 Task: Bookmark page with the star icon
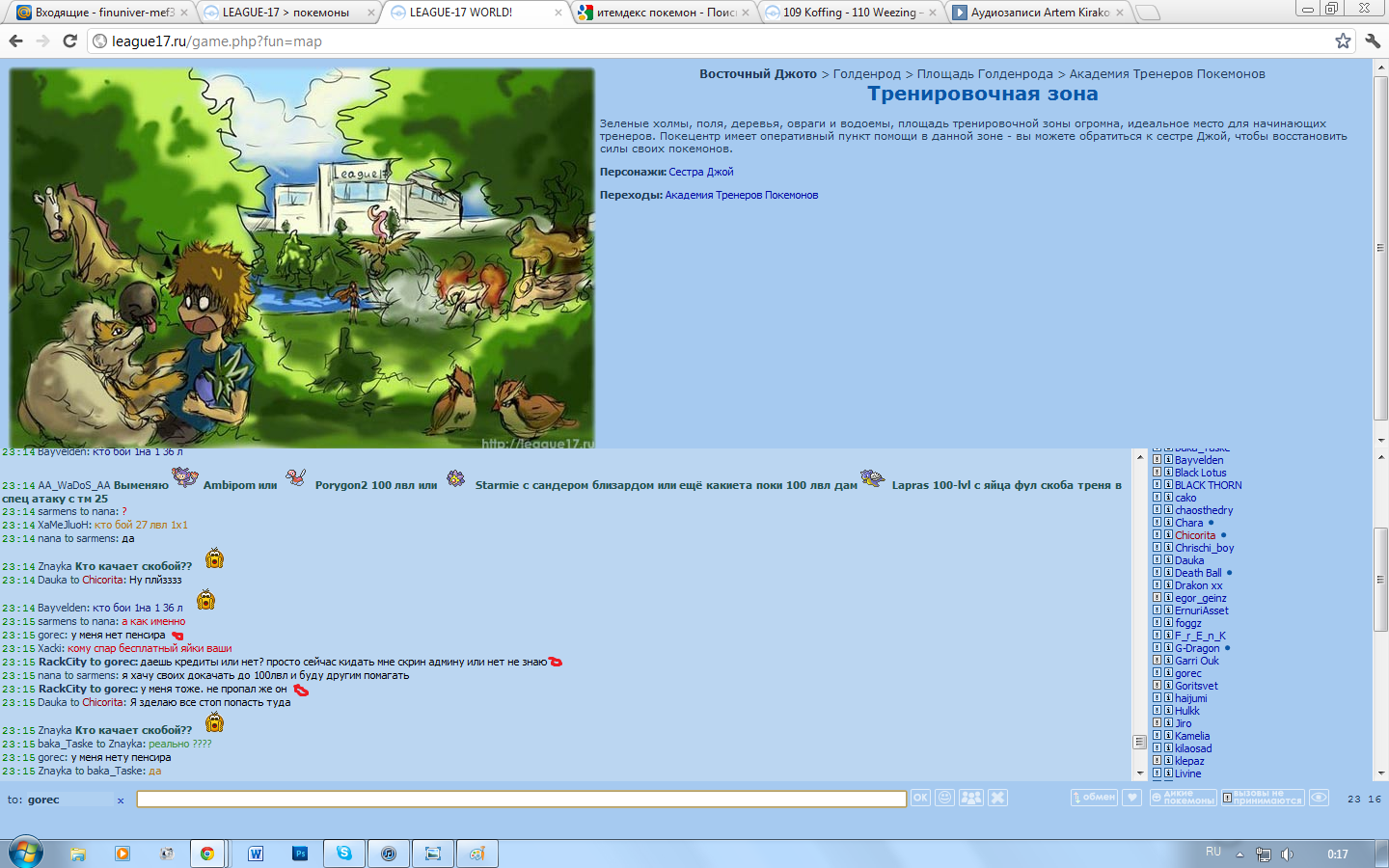tap(1343, 41)
